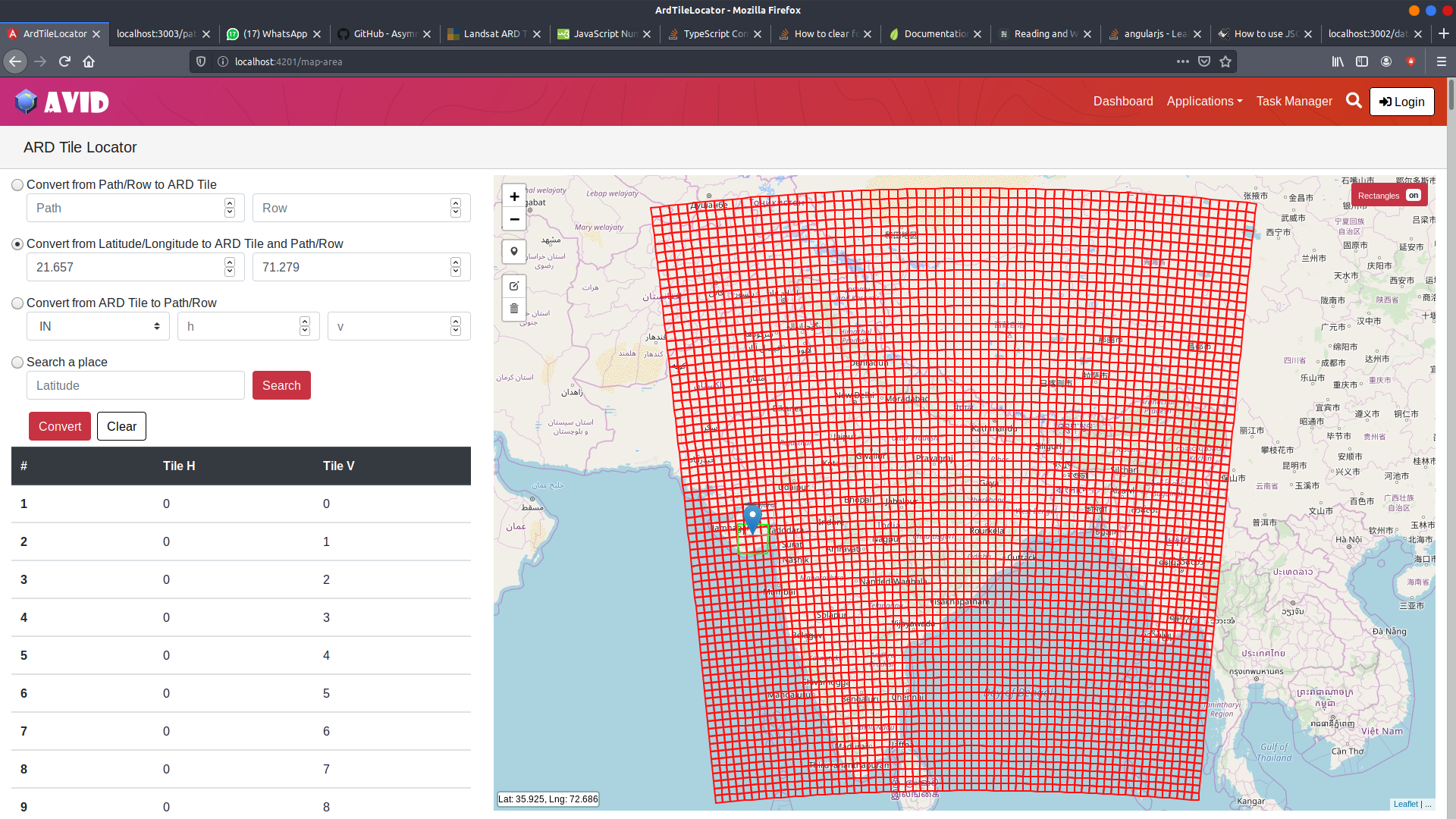Click the red Search button
1456x819 pixels.
tap(281, 385)
